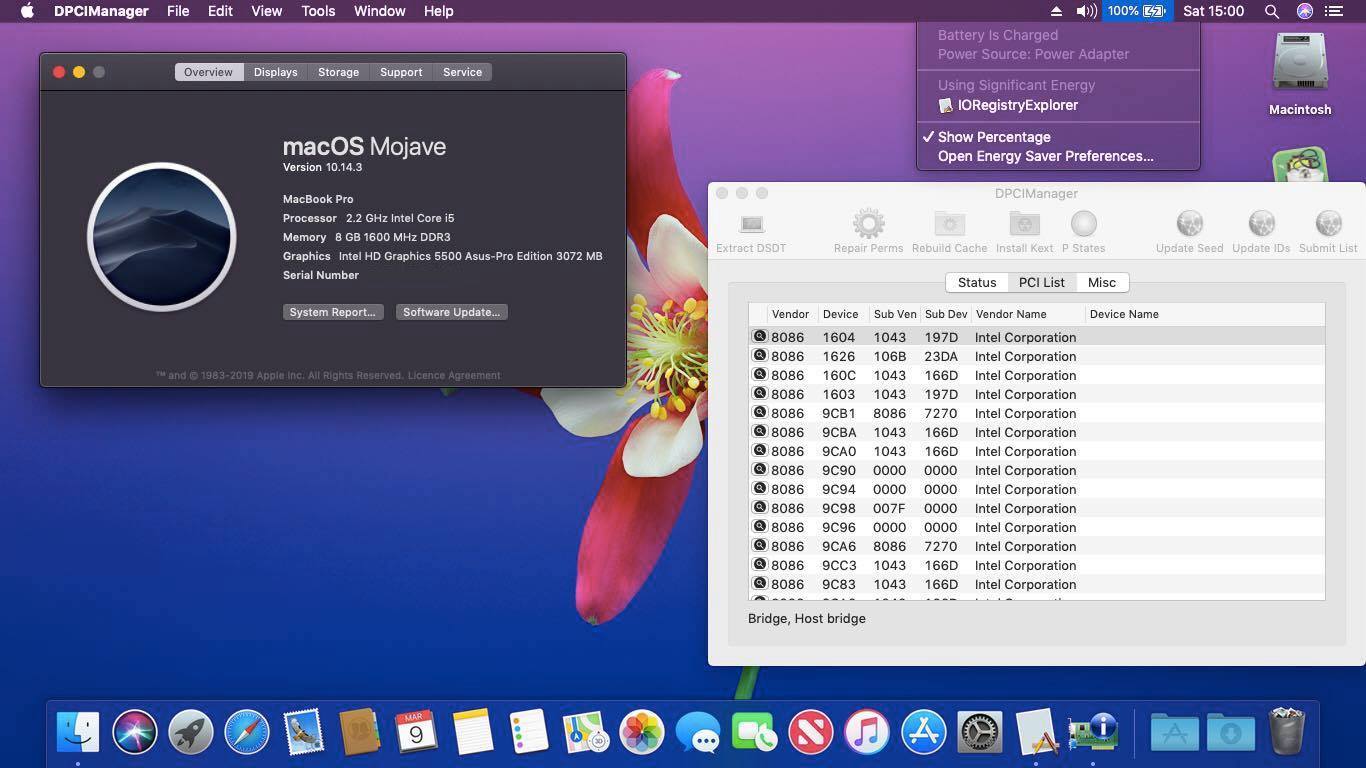Open the Support tab in About This Mac
This screenshot has width=1366, height=768.
click(401, 72)
